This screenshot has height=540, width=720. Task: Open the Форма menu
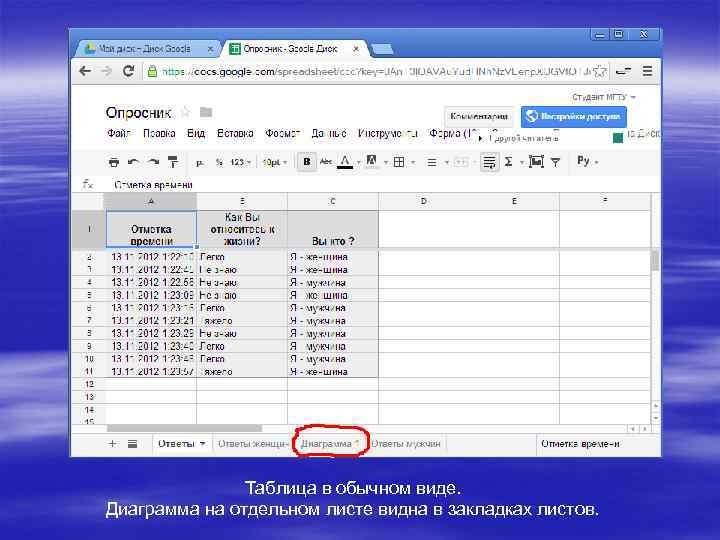(x=454, y=133)
